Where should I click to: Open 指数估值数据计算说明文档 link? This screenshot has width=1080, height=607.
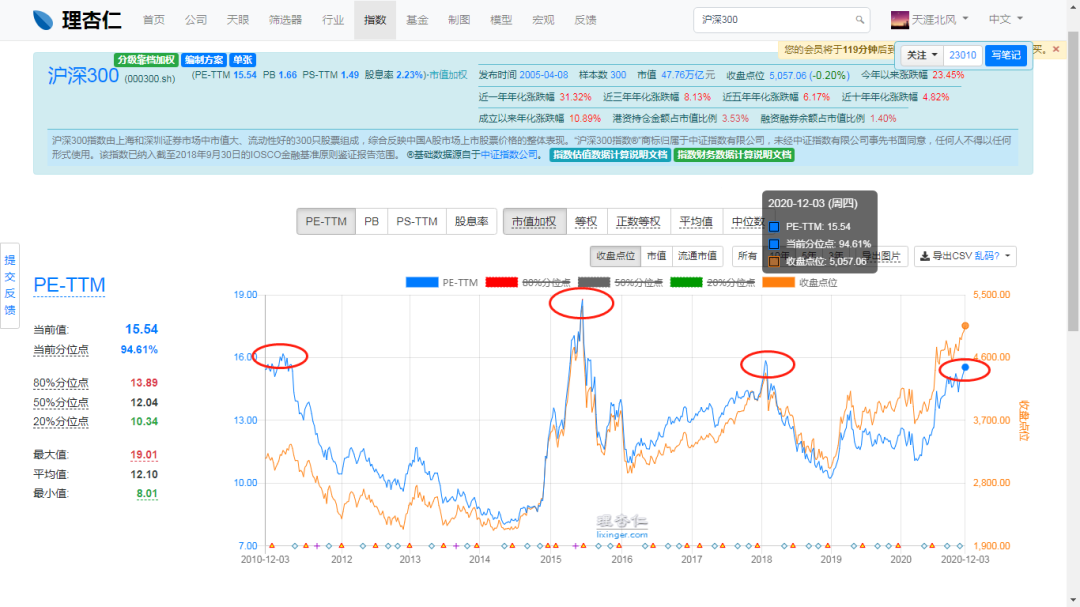610,155
